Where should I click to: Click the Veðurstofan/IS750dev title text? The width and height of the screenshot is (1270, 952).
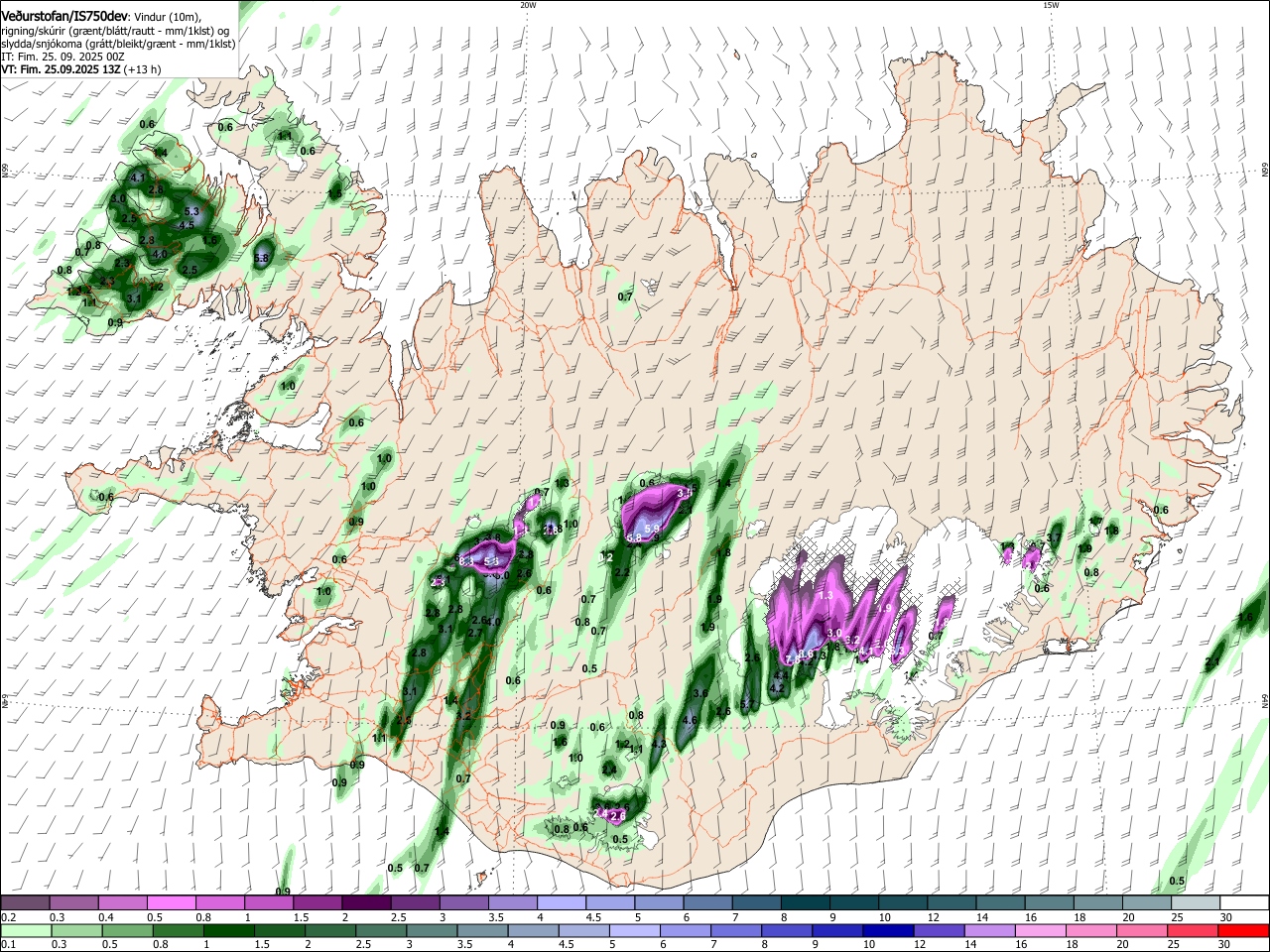click(x=64, y=16)
